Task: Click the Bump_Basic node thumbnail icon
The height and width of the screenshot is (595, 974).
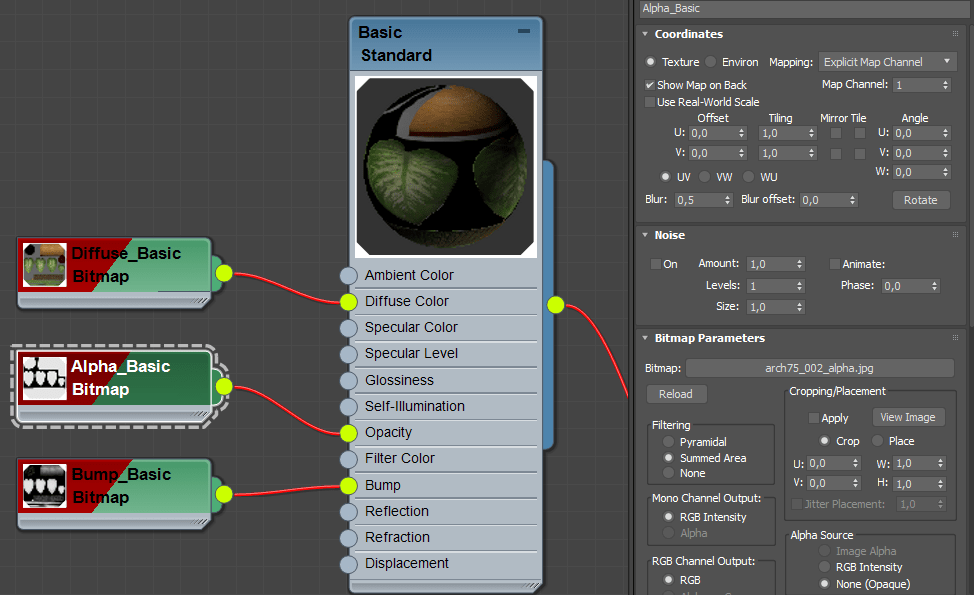Action: 44,486
